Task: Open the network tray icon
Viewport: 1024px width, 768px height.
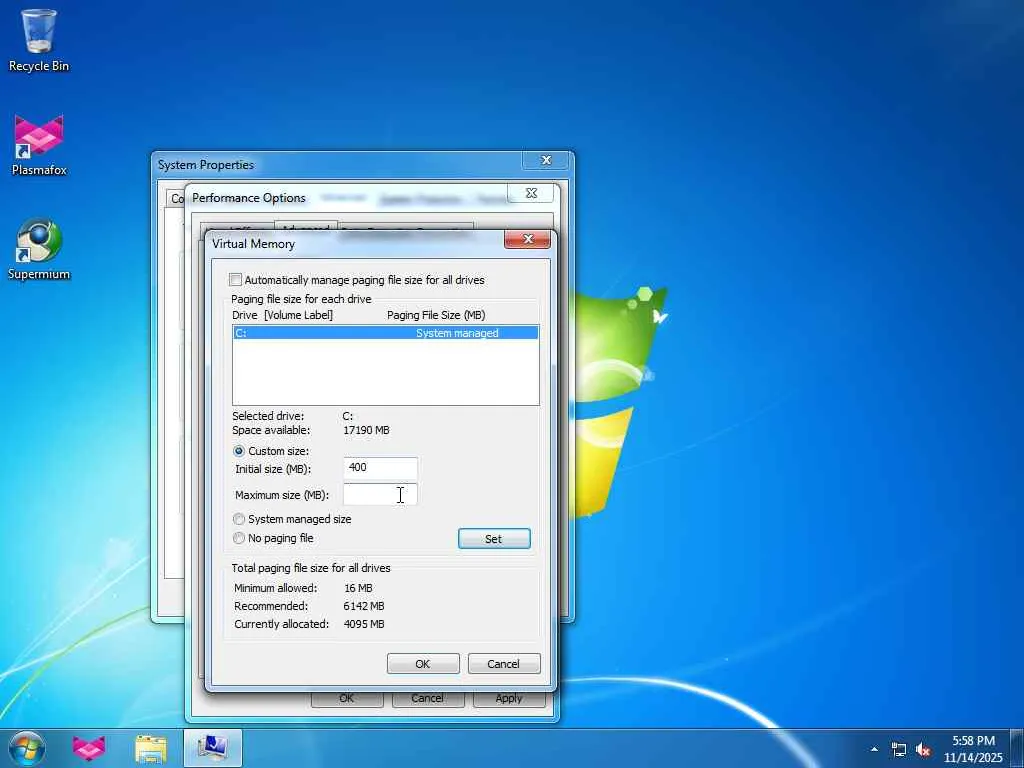Action: (899, 750)
